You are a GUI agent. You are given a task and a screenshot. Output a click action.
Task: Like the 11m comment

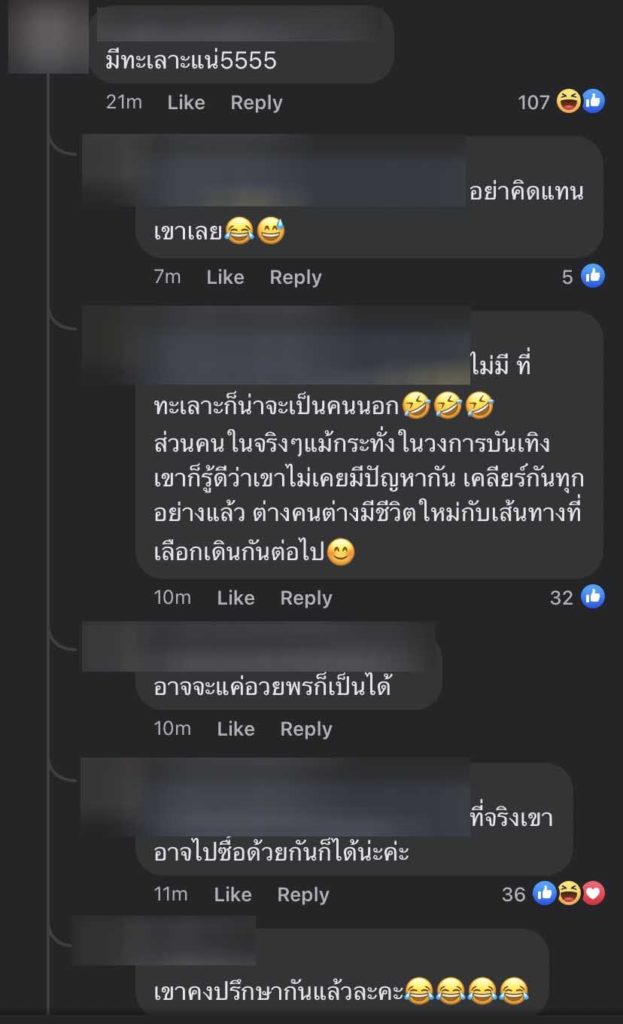pyautogui.click(x=232, y=895)
